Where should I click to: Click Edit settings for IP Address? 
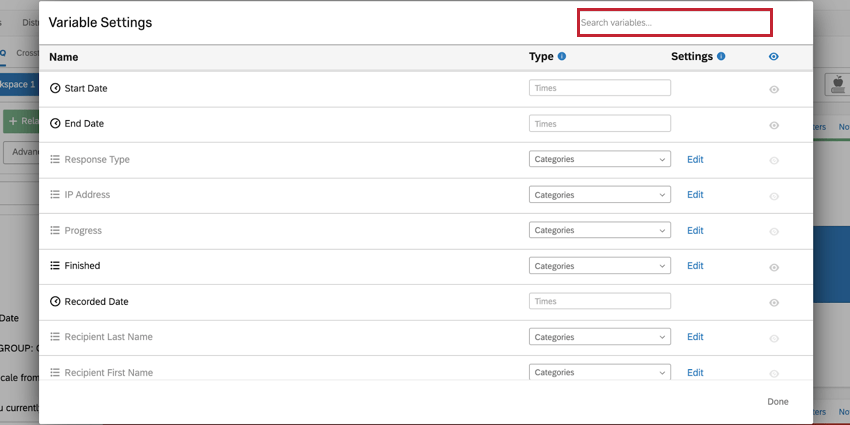point(695,195)
